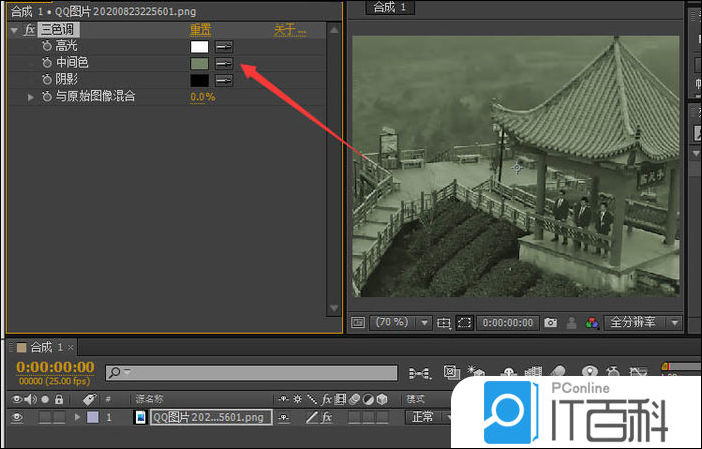
Task: Click the Midtones (中间色) green color swatch
Action: coord(200,63)
